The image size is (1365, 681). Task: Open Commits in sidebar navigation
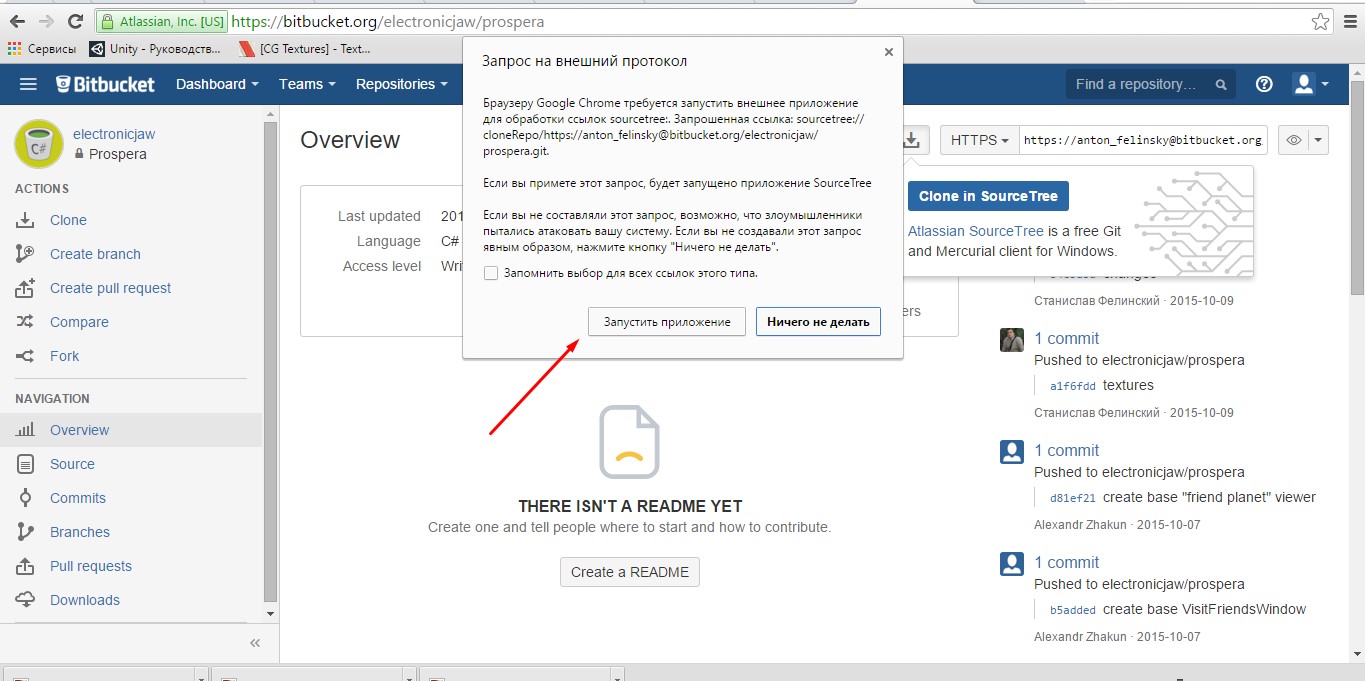pyautogui.click(x=78, y=498)
